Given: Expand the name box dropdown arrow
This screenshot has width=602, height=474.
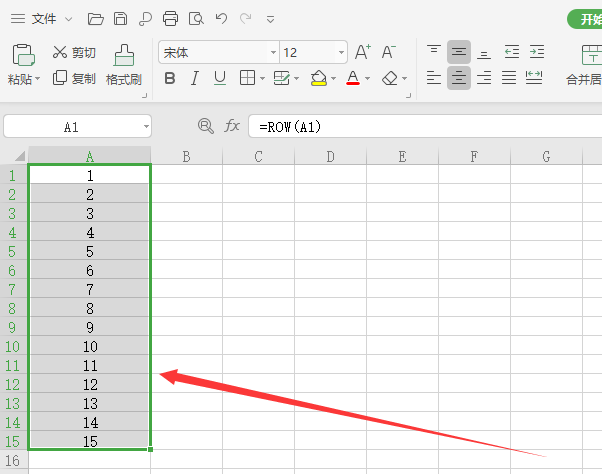Looking at the screenshot, I should click(146, 127).
